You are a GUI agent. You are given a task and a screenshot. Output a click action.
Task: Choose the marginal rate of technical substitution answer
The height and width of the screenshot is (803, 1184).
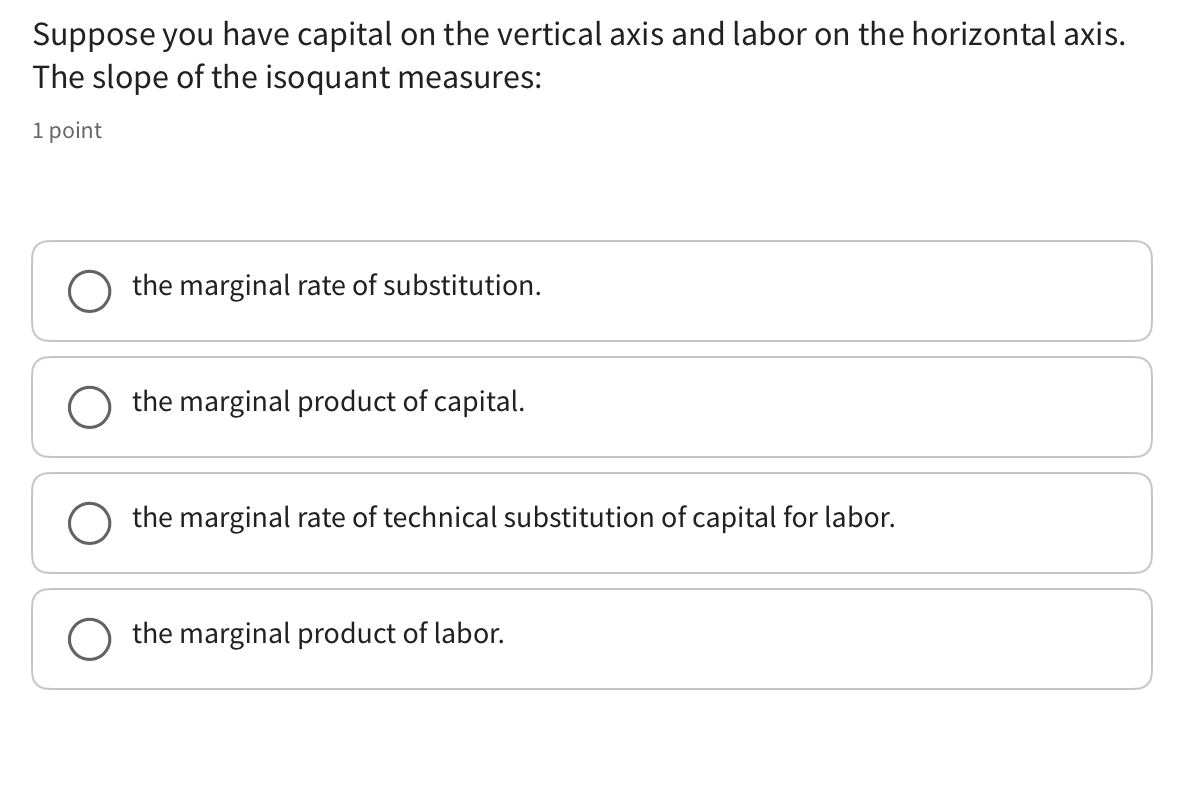coord(89,523)
